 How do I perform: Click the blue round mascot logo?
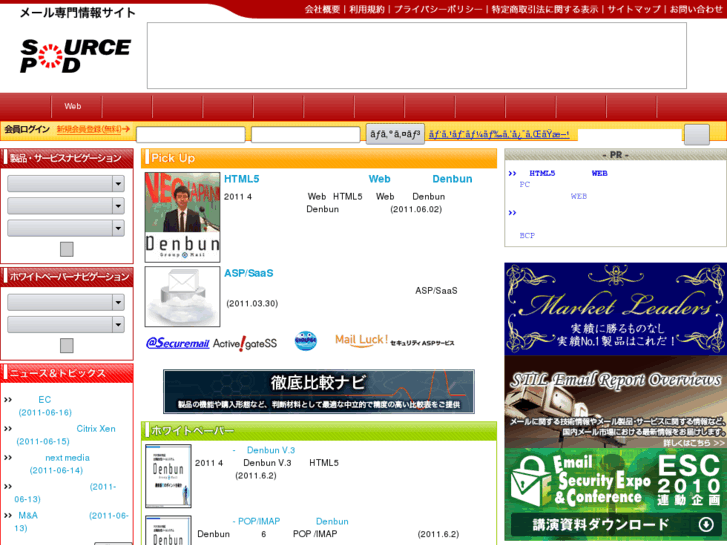click(x=306, y=341)
